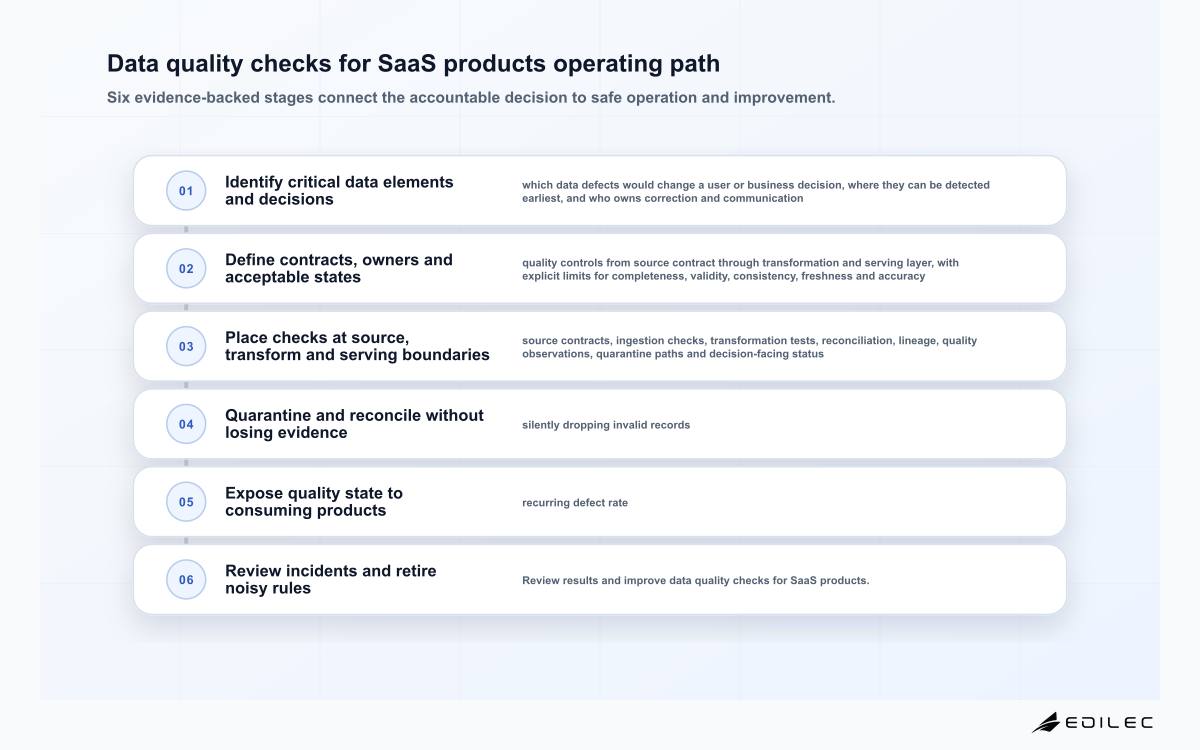Click the EDILEC logo wing icon

[x=1046, y=722]
